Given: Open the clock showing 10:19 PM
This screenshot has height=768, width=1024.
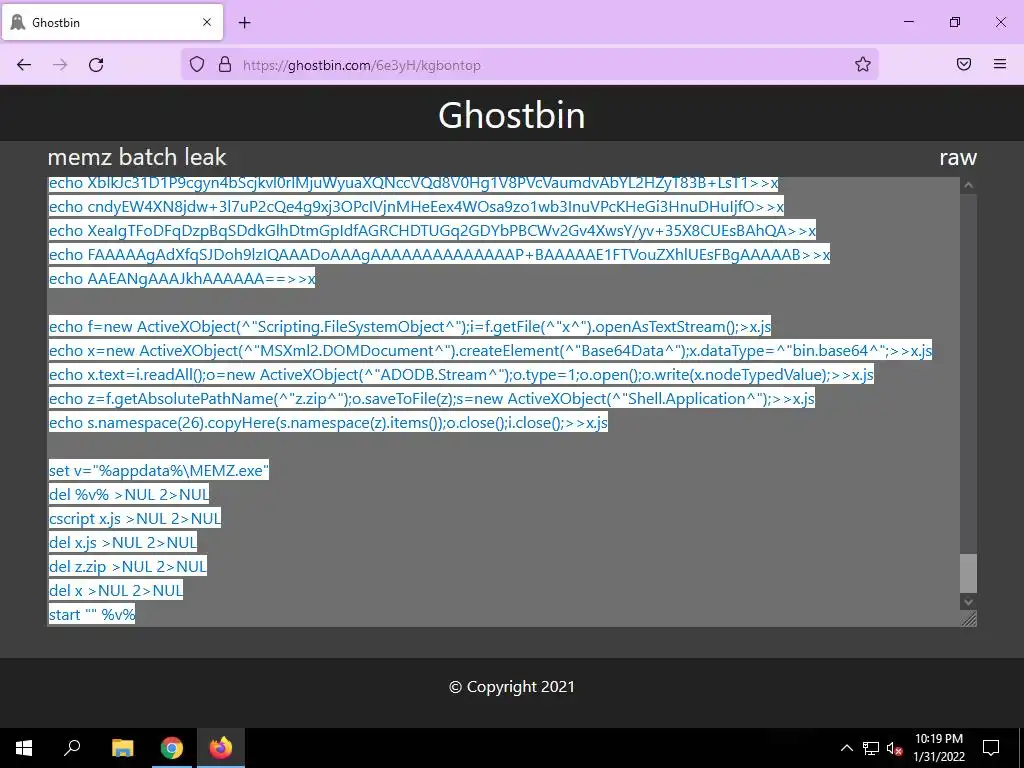Looking at the screenshot, I should (939, 748).
